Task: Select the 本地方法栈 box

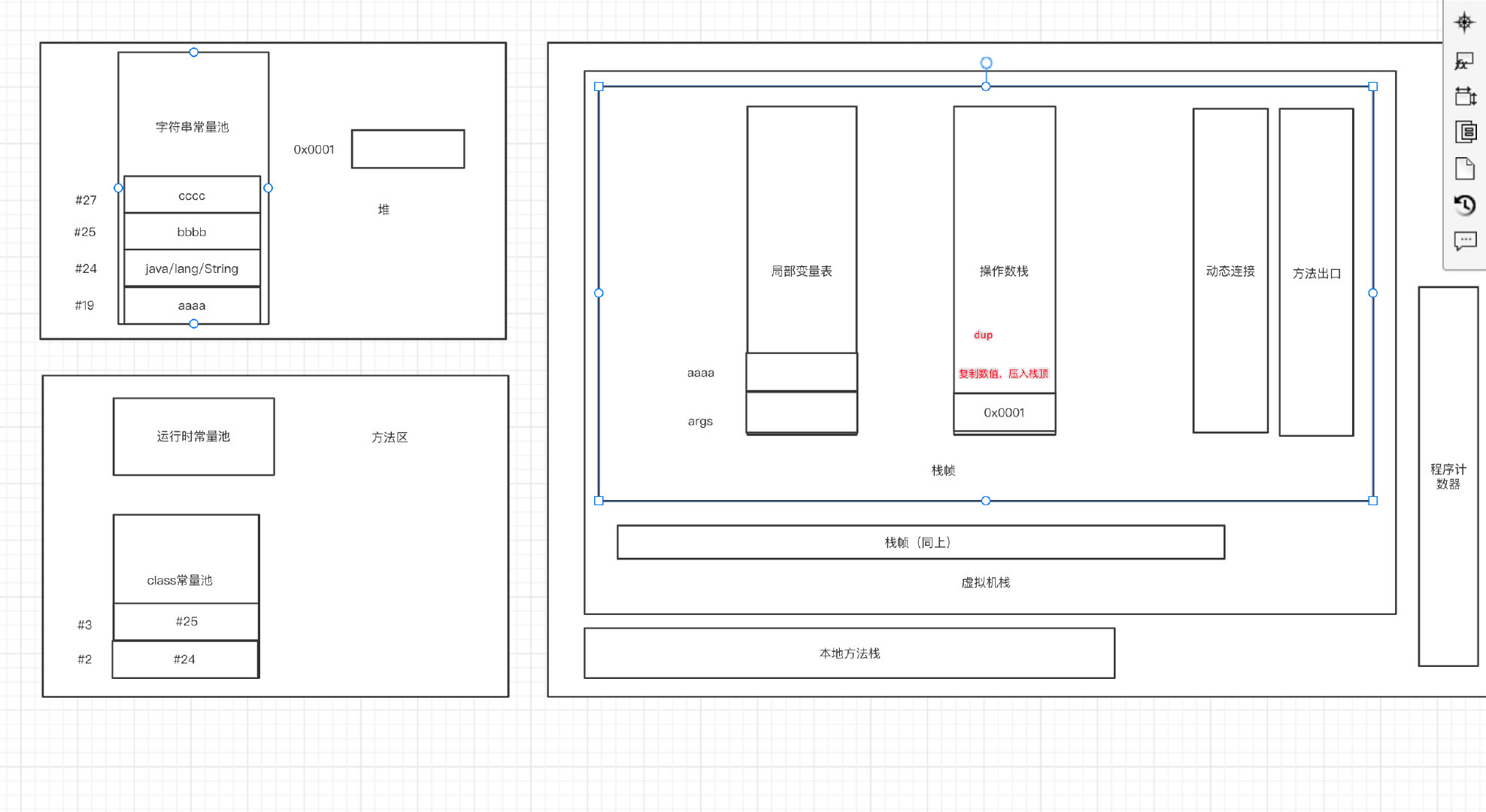Action: click(x=849, y=653)
